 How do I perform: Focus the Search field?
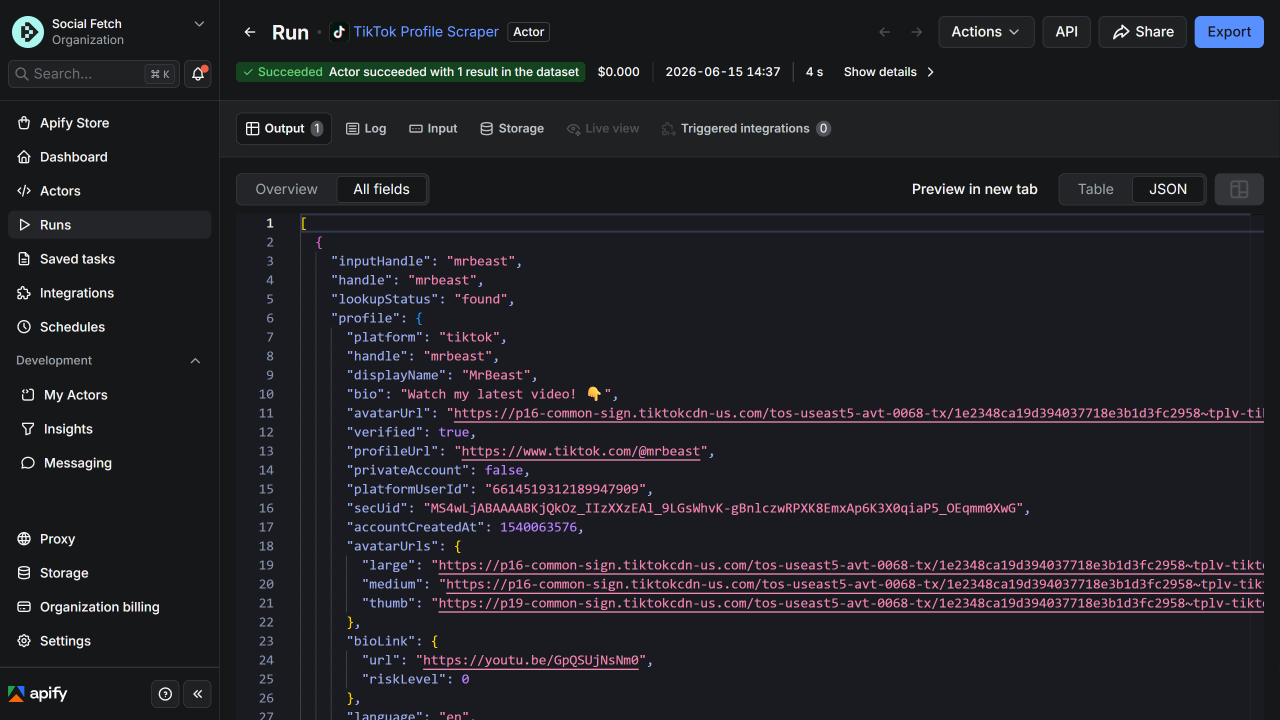(x=94, y=74)
